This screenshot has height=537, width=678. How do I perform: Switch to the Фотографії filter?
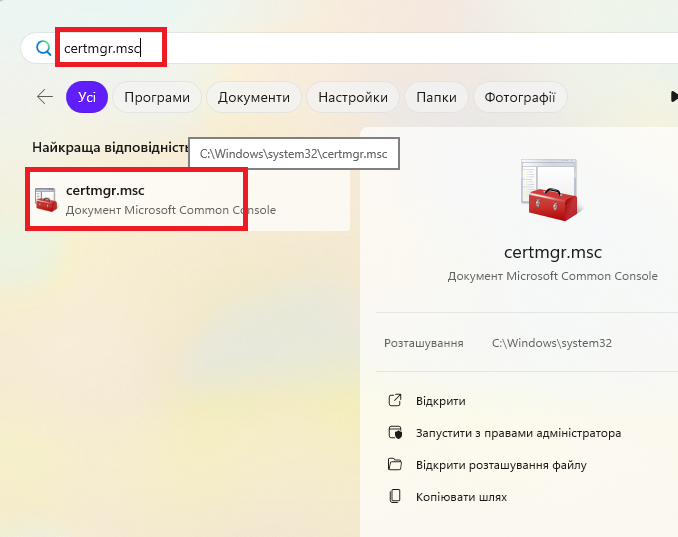click(x=520, y=97)
